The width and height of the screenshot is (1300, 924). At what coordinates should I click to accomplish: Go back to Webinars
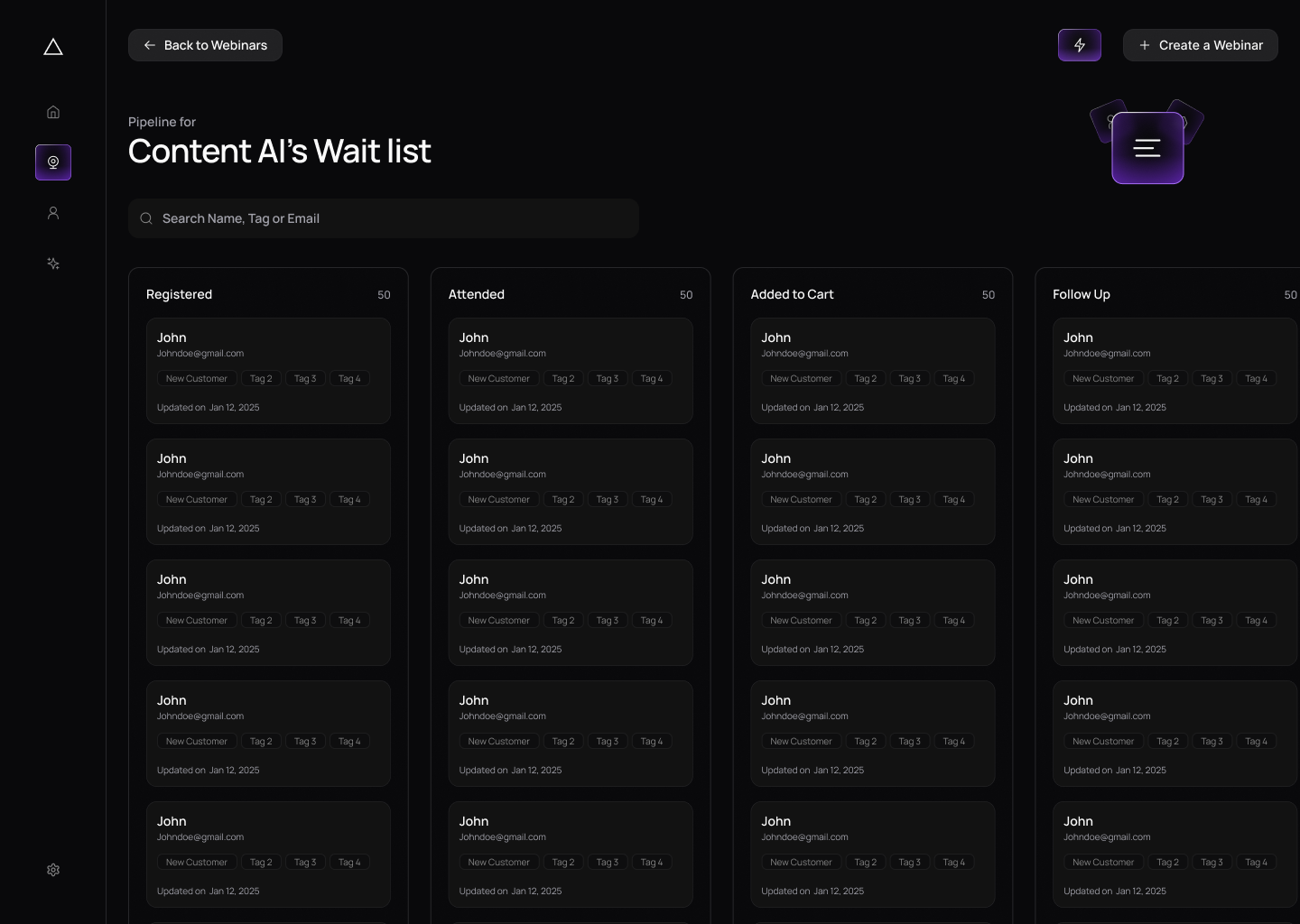[205, 45]
